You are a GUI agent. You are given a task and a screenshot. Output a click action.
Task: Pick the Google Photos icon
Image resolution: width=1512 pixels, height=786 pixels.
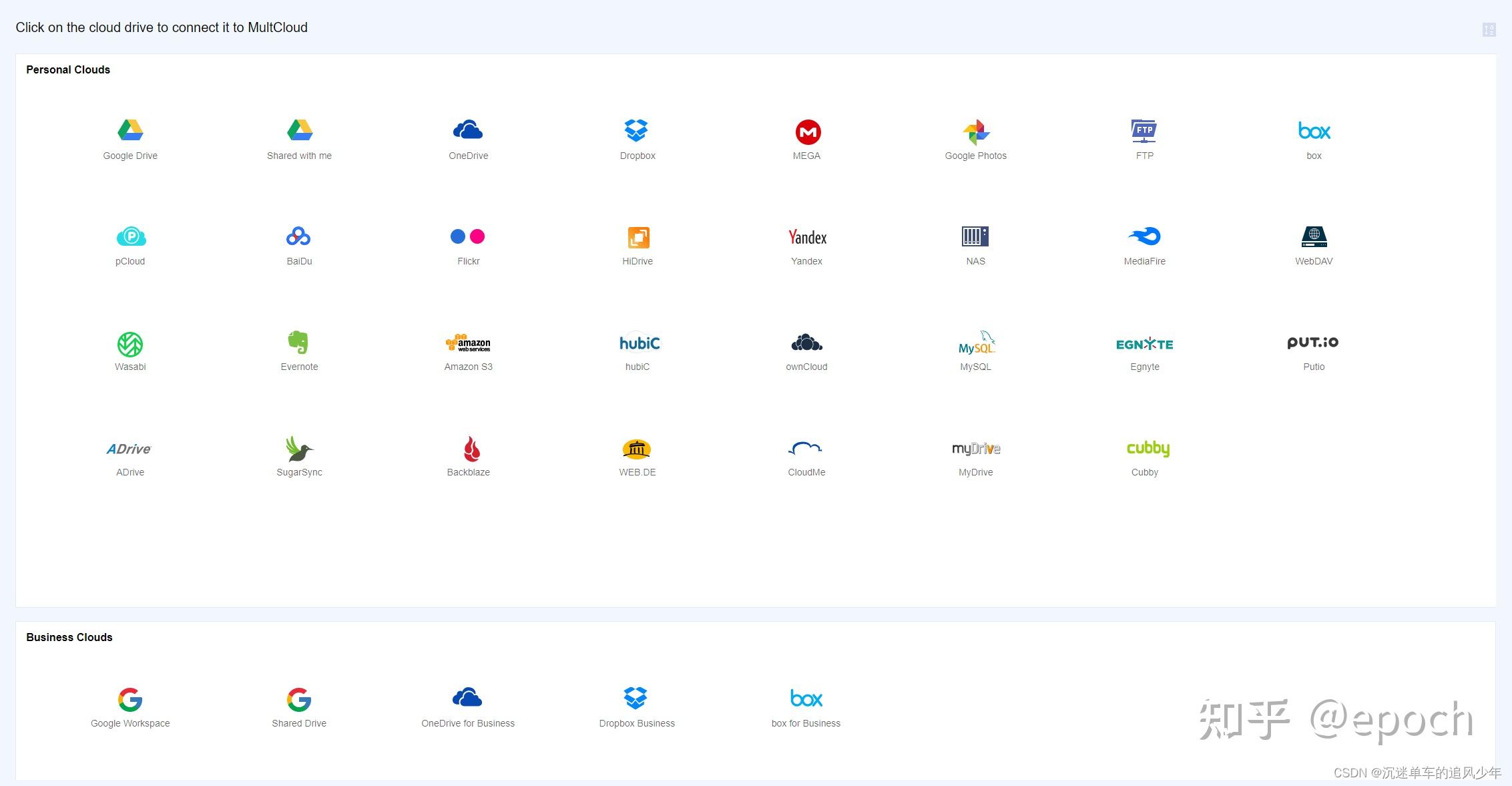976,132
